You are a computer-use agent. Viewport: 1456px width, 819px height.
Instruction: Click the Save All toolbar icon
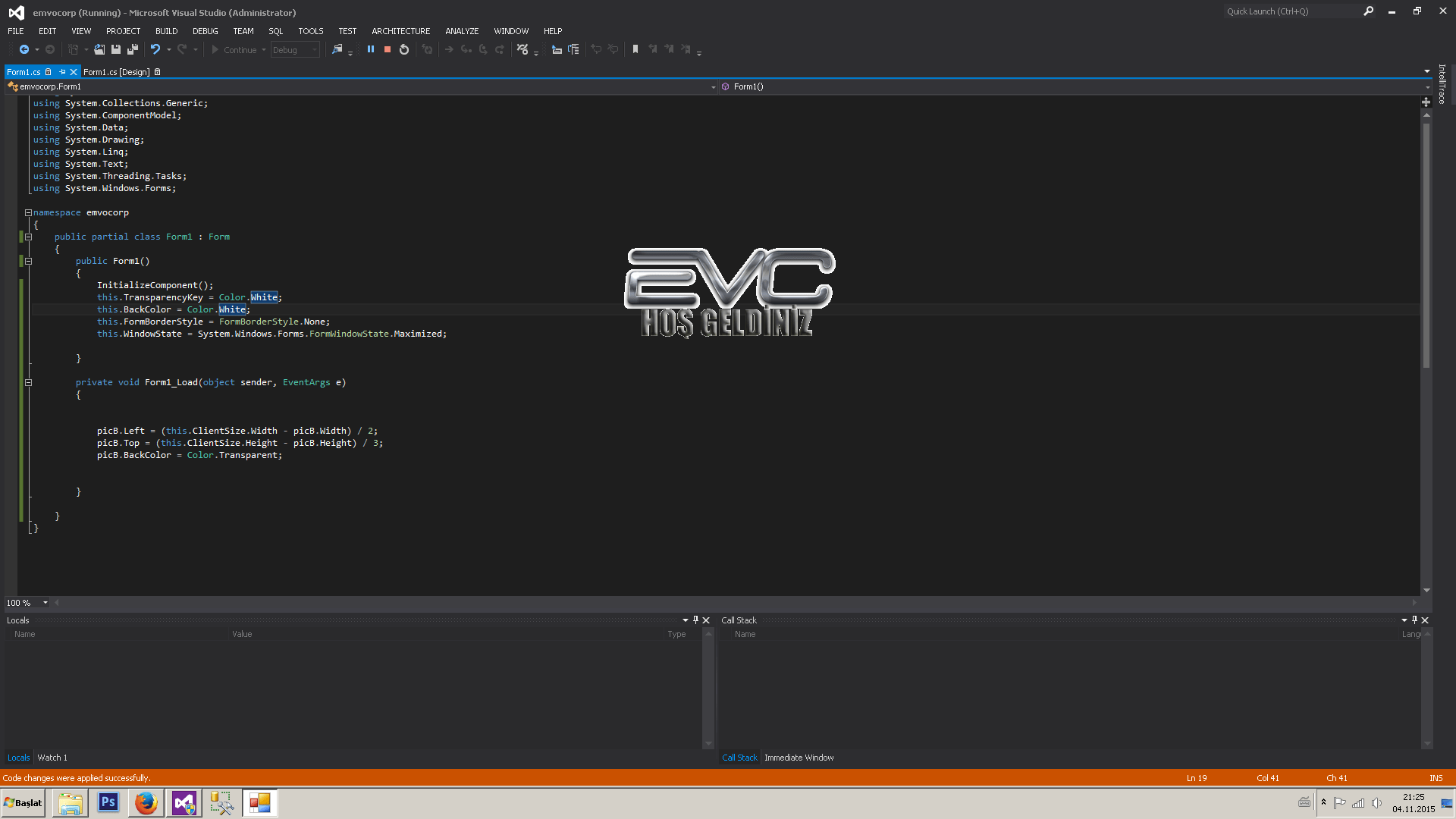(132, 49)
